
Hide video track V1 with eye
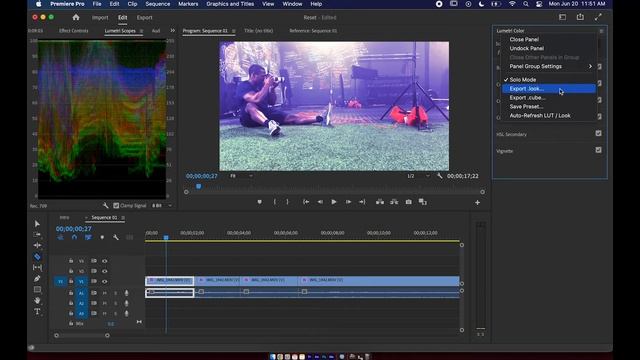point(105,282)
